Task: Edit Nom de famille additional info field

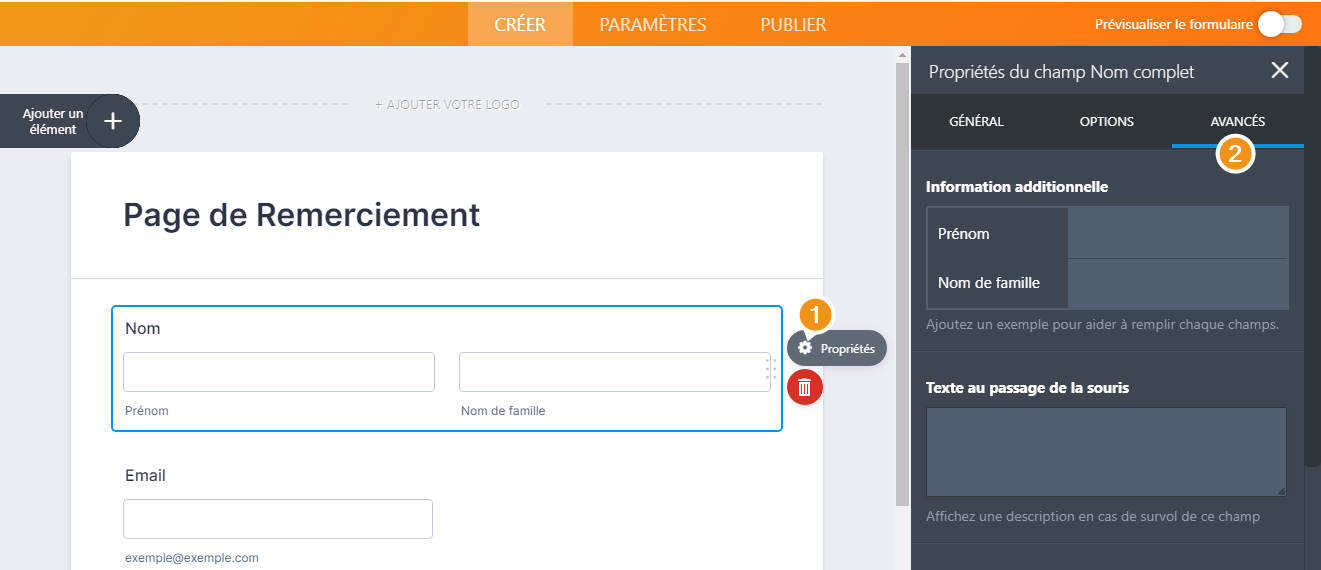Action: (1178, 283)
